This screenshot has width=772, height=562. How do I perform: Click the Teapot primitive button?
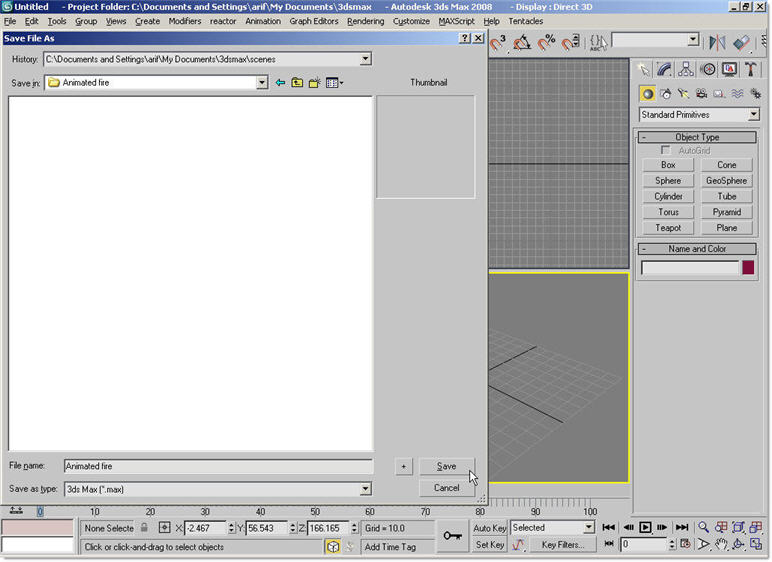click(x=668, y=228)
